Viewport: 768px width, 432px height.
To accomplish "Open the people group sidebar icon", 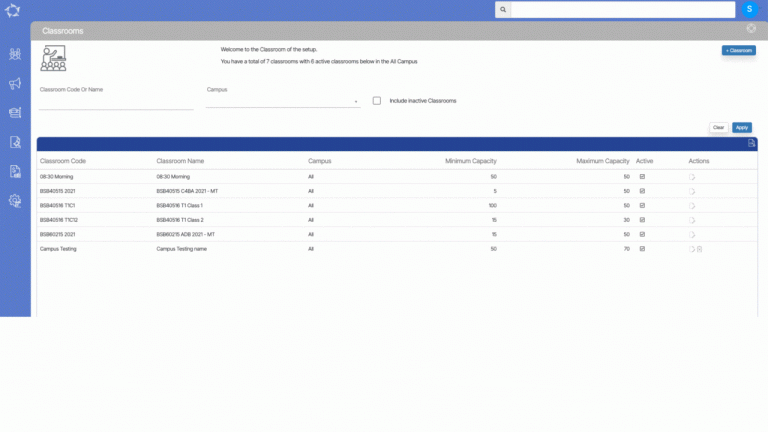I will (15, 54).
